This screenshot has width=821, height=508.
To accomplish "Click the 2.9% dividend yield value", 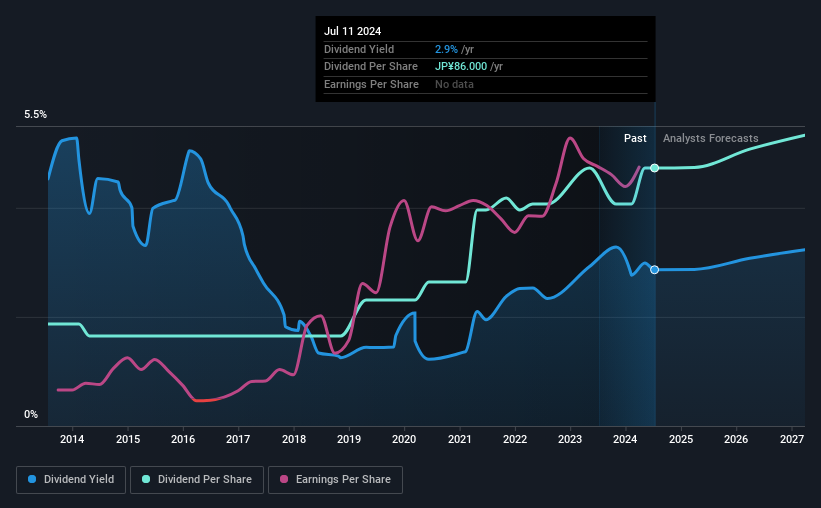I will tap(446, 49).
